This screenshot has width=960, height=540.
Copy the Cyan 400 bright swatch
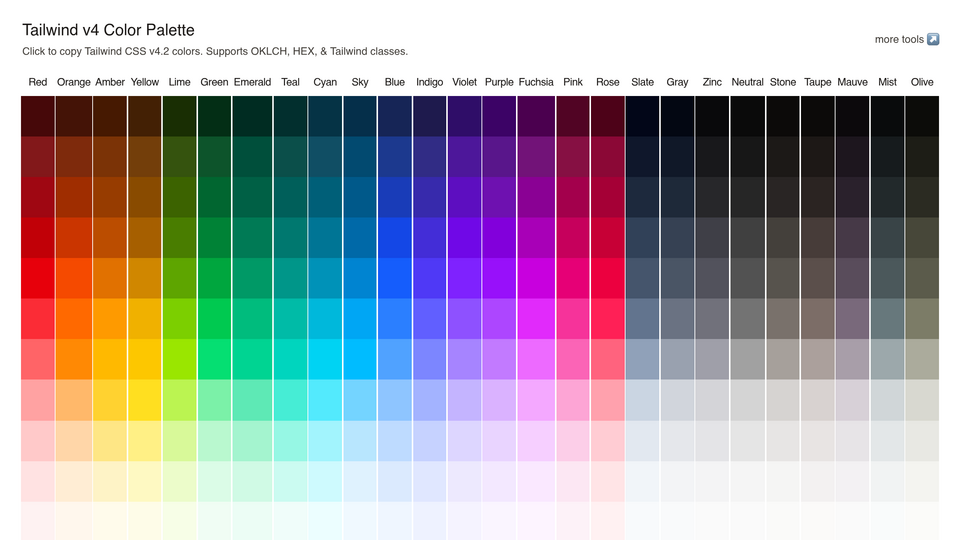point(325,359)
